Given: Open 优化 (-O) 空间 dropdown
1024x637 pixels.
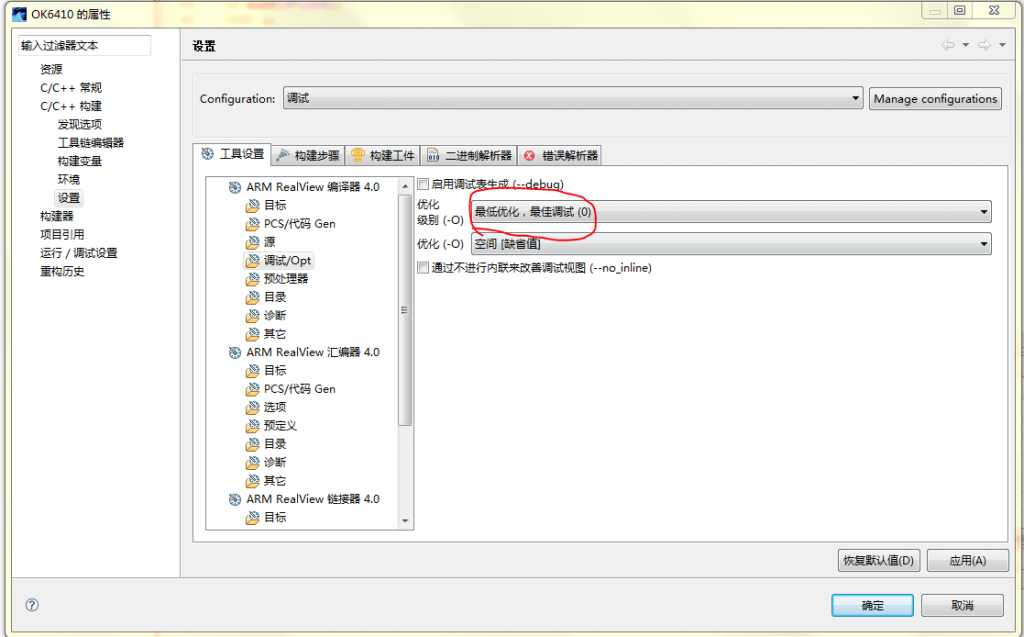Looking at the screenshot, I should click(x=731, y=244).
